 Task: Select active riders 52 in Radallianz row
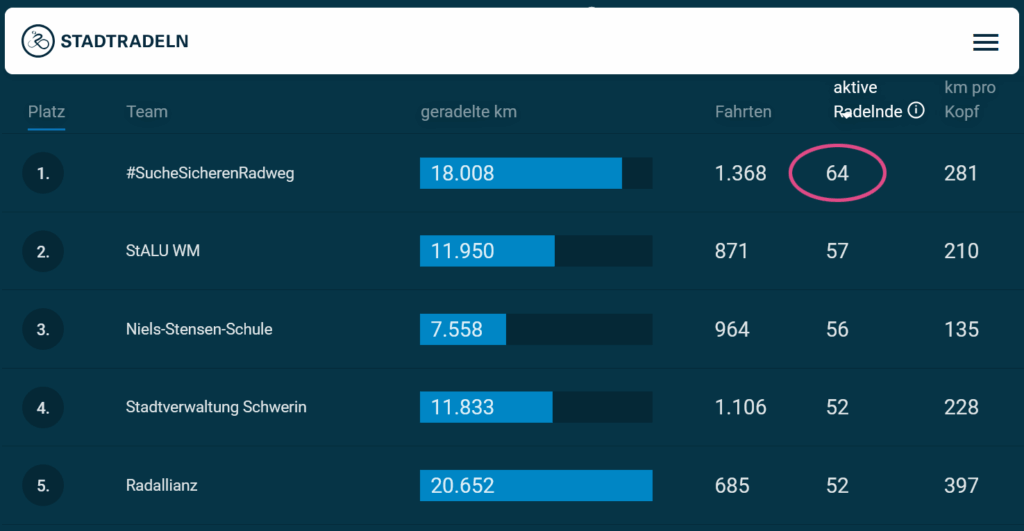[837, 485]
